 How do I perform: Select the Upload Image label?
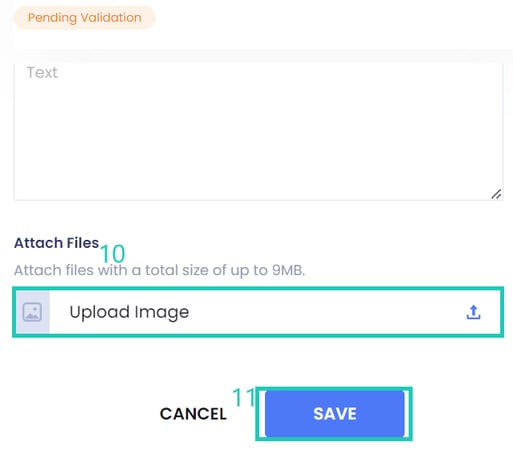click(129, 312)
